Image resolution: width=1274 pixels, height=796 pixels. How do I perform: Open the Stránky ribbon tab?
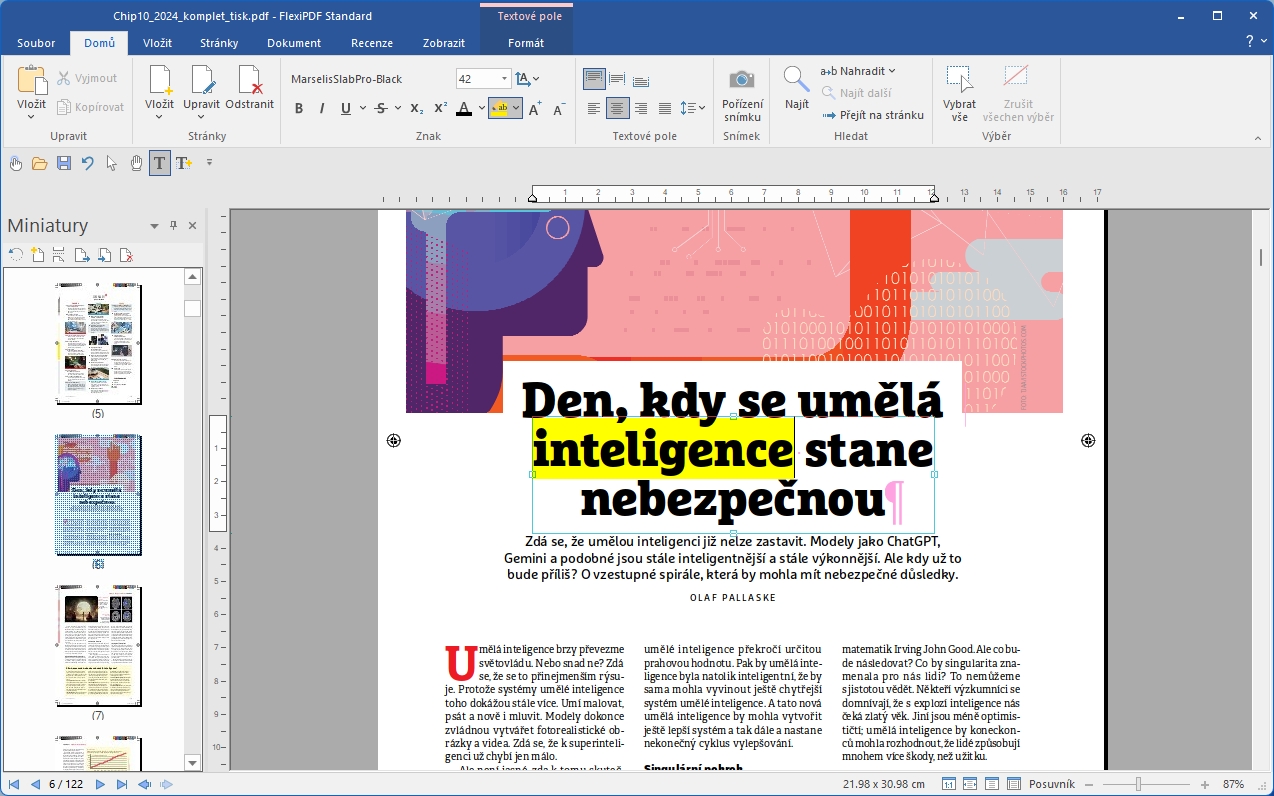click(219, 43)
